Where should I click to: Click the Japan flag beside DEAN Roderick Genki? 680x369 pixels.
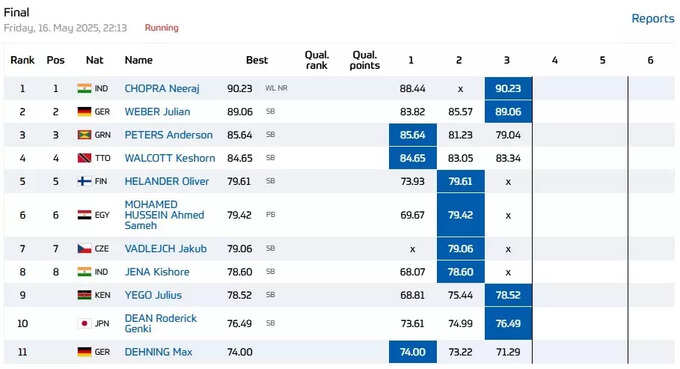(x=84, y=323)
